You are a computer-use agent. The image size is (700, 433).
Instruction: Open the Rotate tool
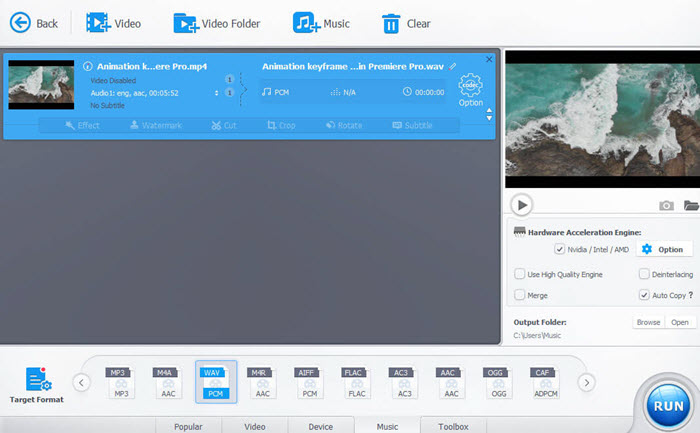(x=344, y=125)
